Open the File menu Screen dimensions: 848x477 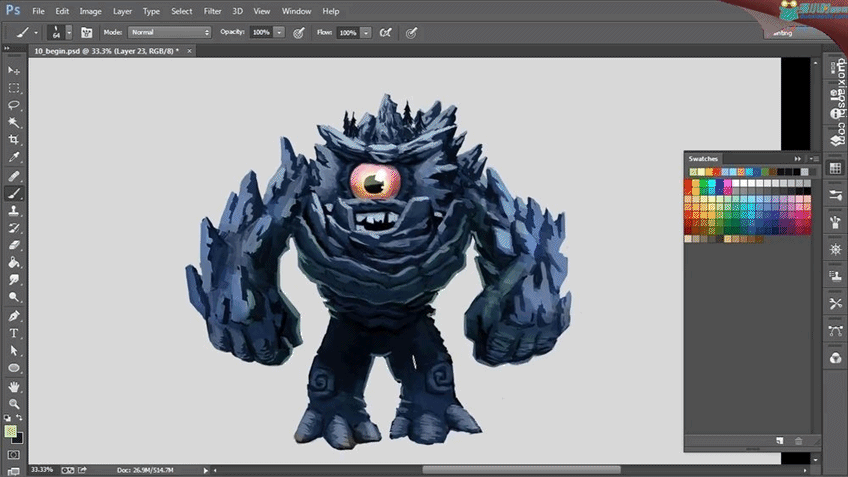click(38, 11)
